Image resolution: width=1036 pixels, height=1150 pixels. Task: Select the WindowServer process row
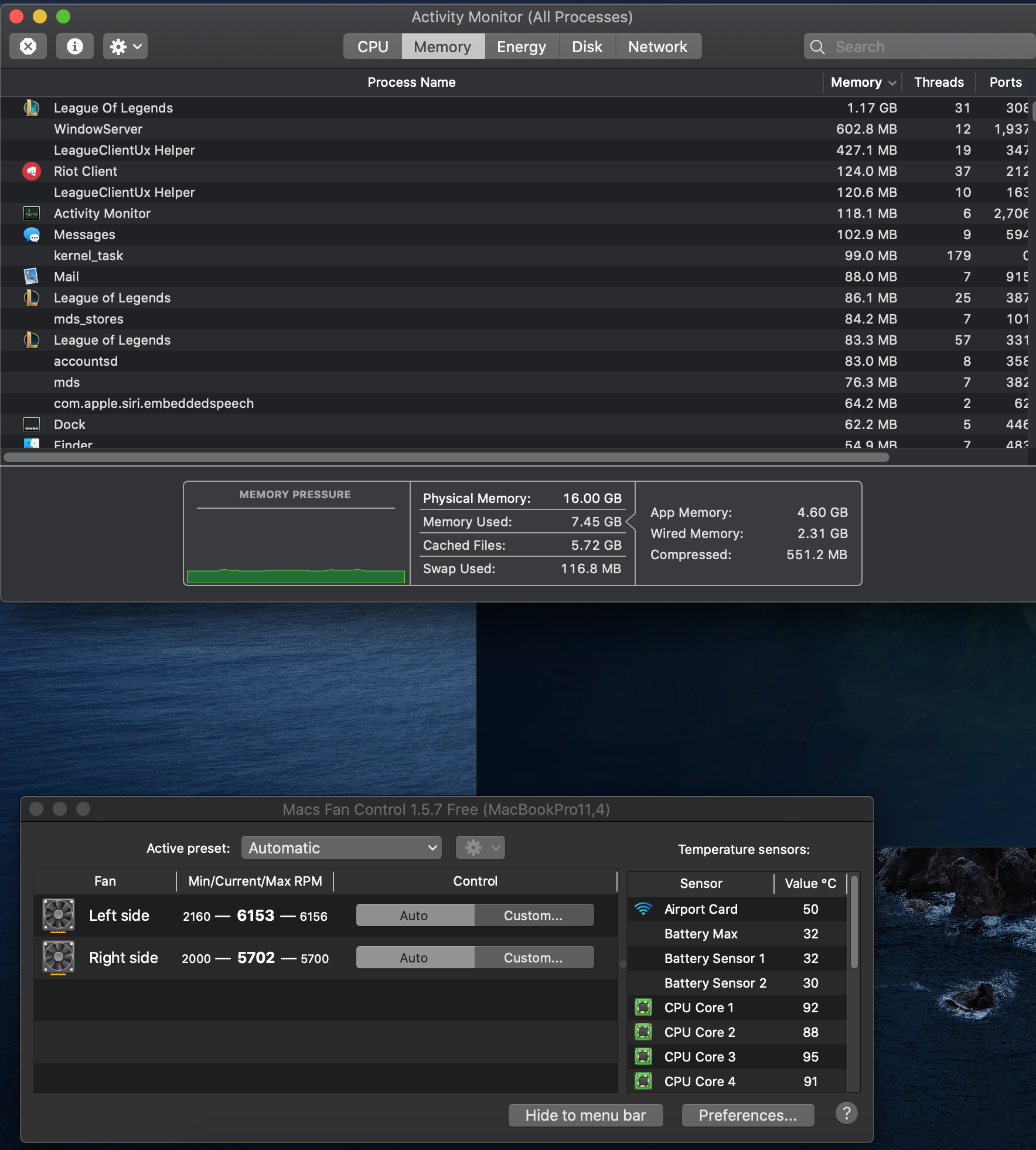tap(514, 129)
